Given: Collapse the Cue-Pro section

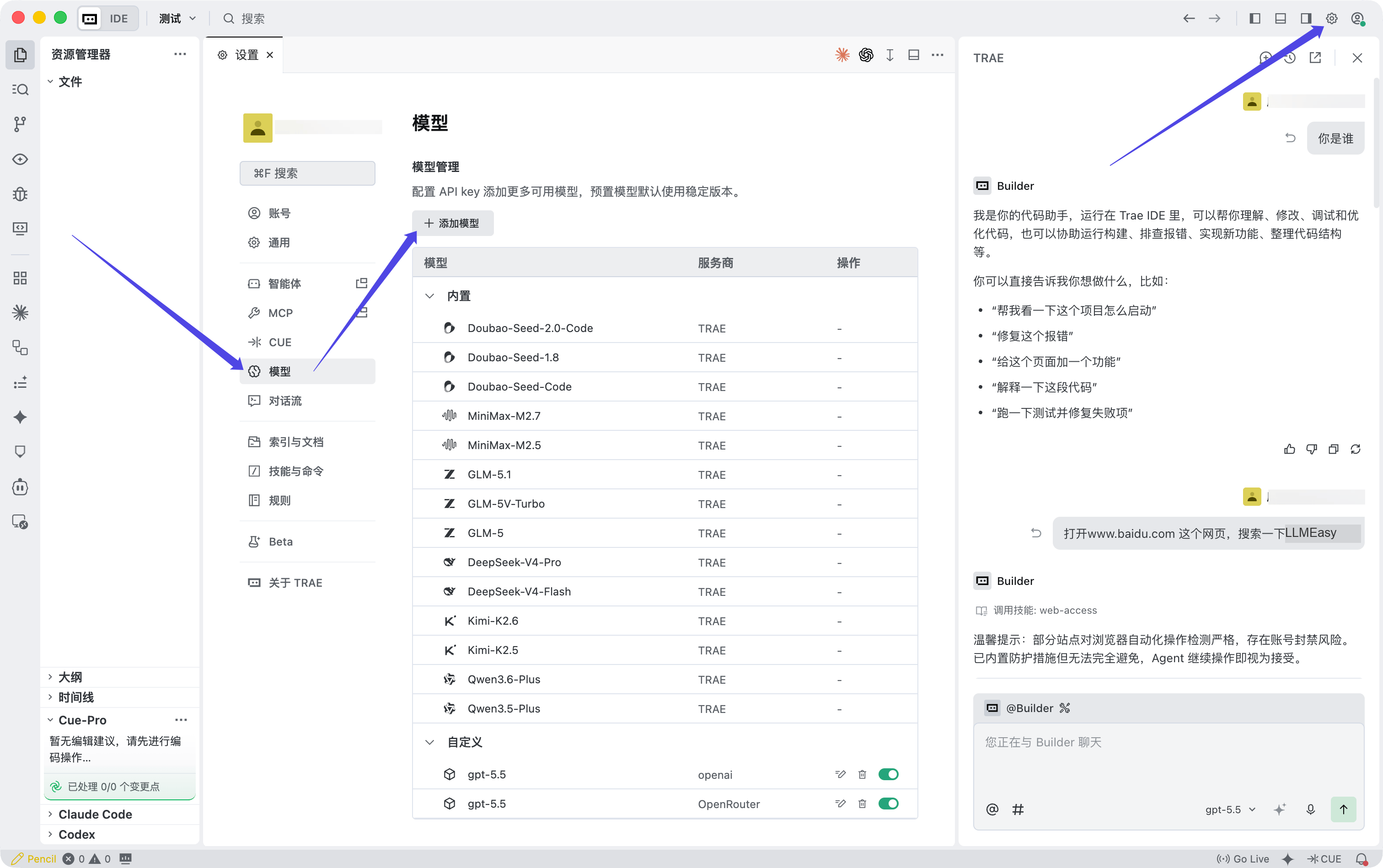Looking at the screenshot, I should click(x=50, y=720).
